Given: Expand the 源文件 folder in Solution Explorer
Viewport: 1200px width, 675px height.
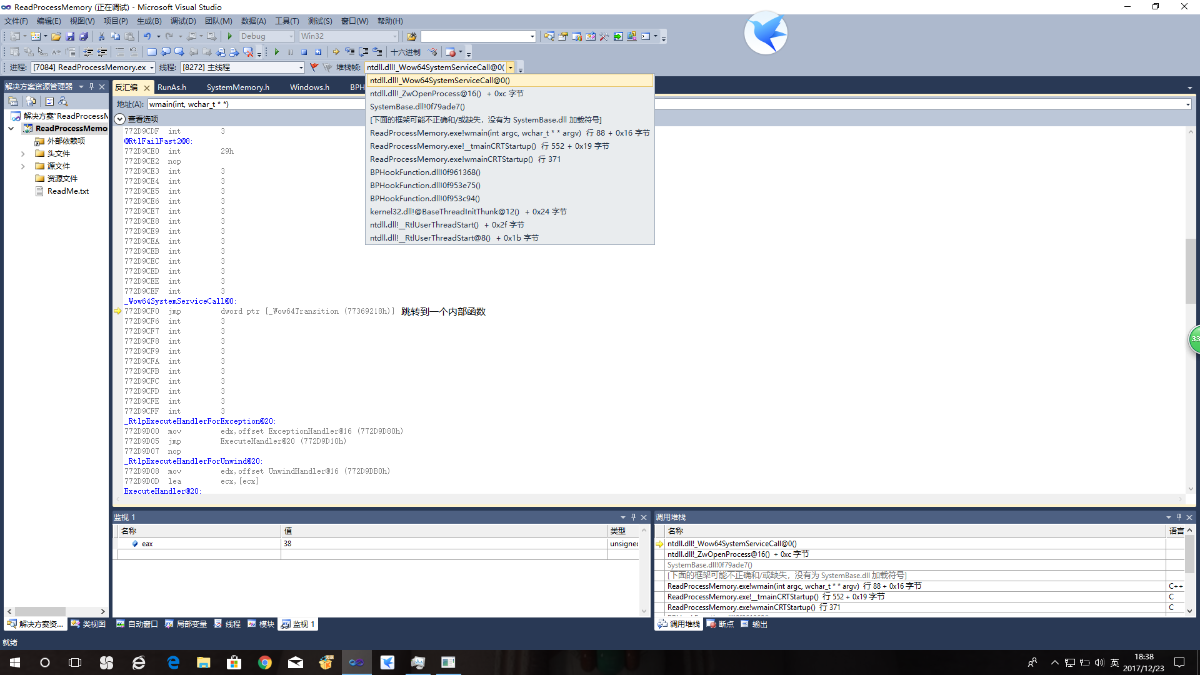Looking at the screenshot, I should pyautogui.click(x=23, y=166).
